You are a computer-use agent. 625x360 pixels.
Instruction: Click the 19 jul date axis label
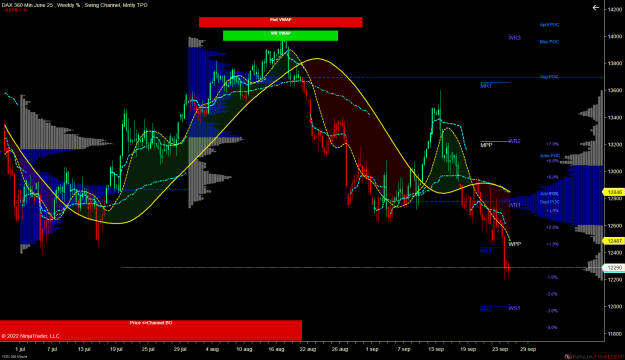pos(116,349)
